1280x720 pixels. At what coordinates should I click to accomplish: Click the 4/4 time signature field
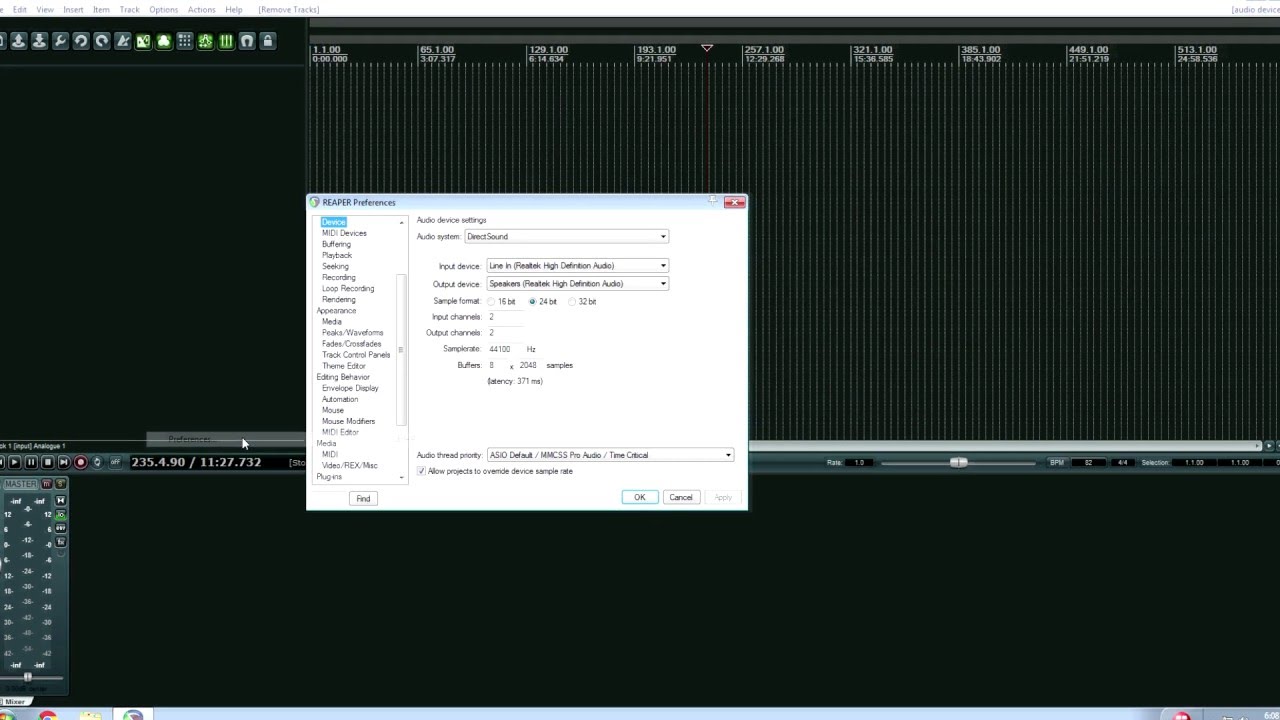coord(1122,462)
